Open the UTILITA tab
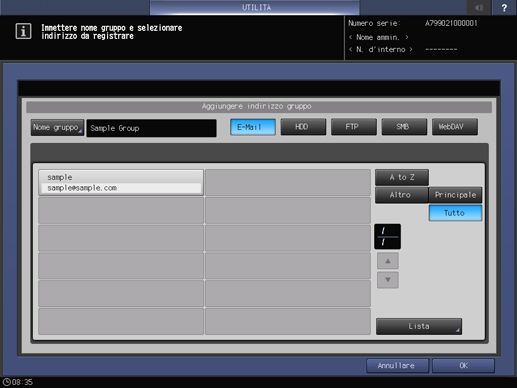Screen dimensions: 517x388 255,7
